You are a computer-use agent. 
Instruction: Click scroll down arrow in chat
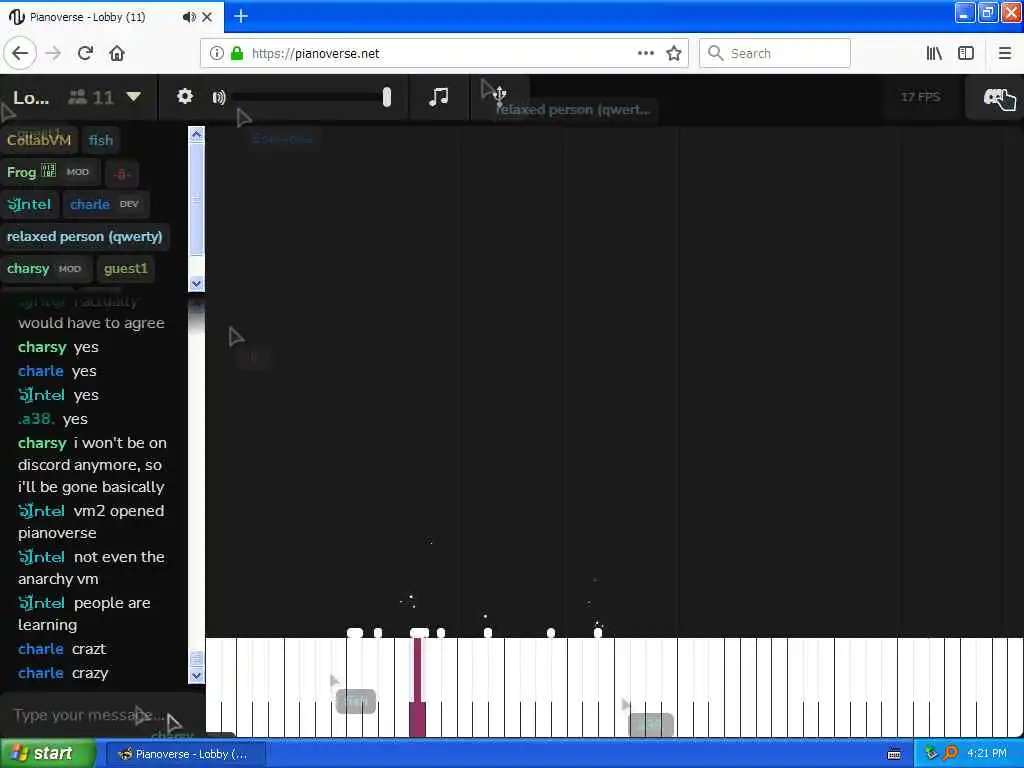pos(196,675)
